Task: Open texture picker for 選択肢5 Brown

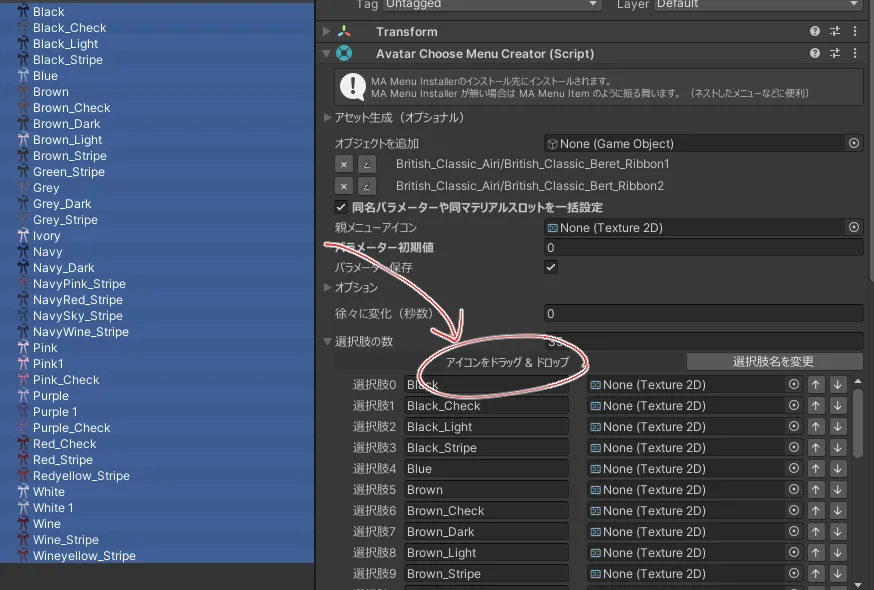Action: 794,490
